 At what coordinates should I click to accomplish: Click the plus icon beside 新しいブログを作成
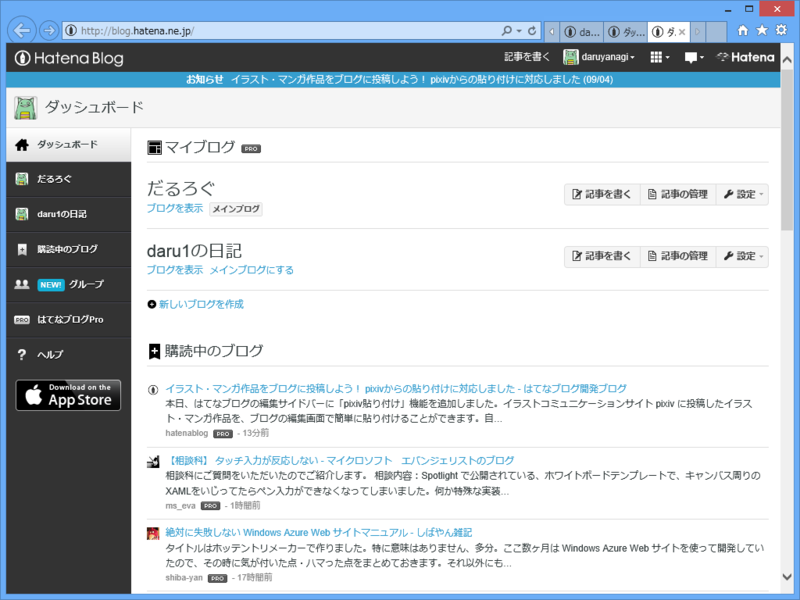(152, 305)
